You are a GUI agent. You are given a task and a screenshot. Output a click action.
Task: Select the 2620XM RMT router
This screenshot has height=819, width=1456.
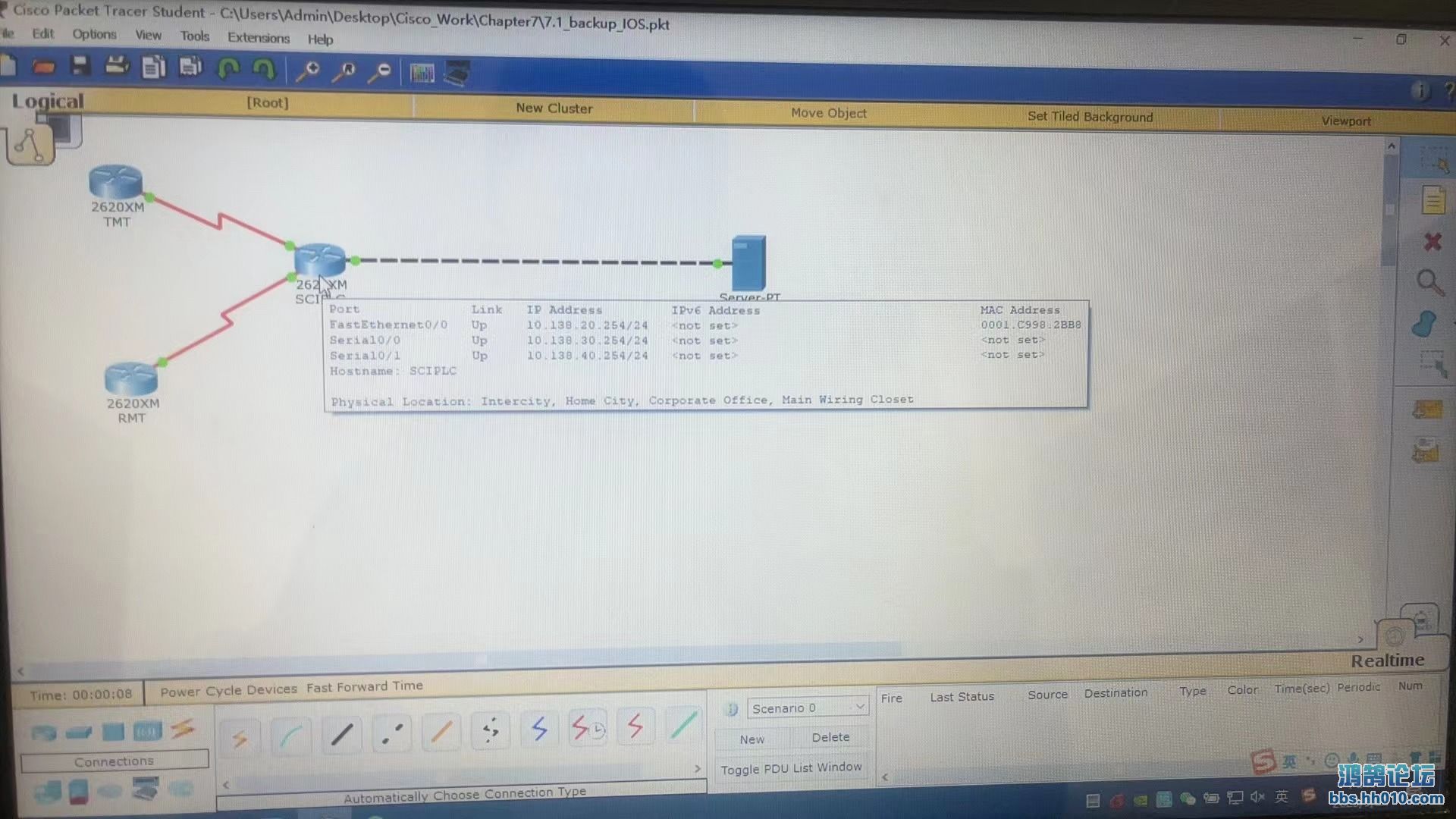pyautogui.click(x=132, y=378)
